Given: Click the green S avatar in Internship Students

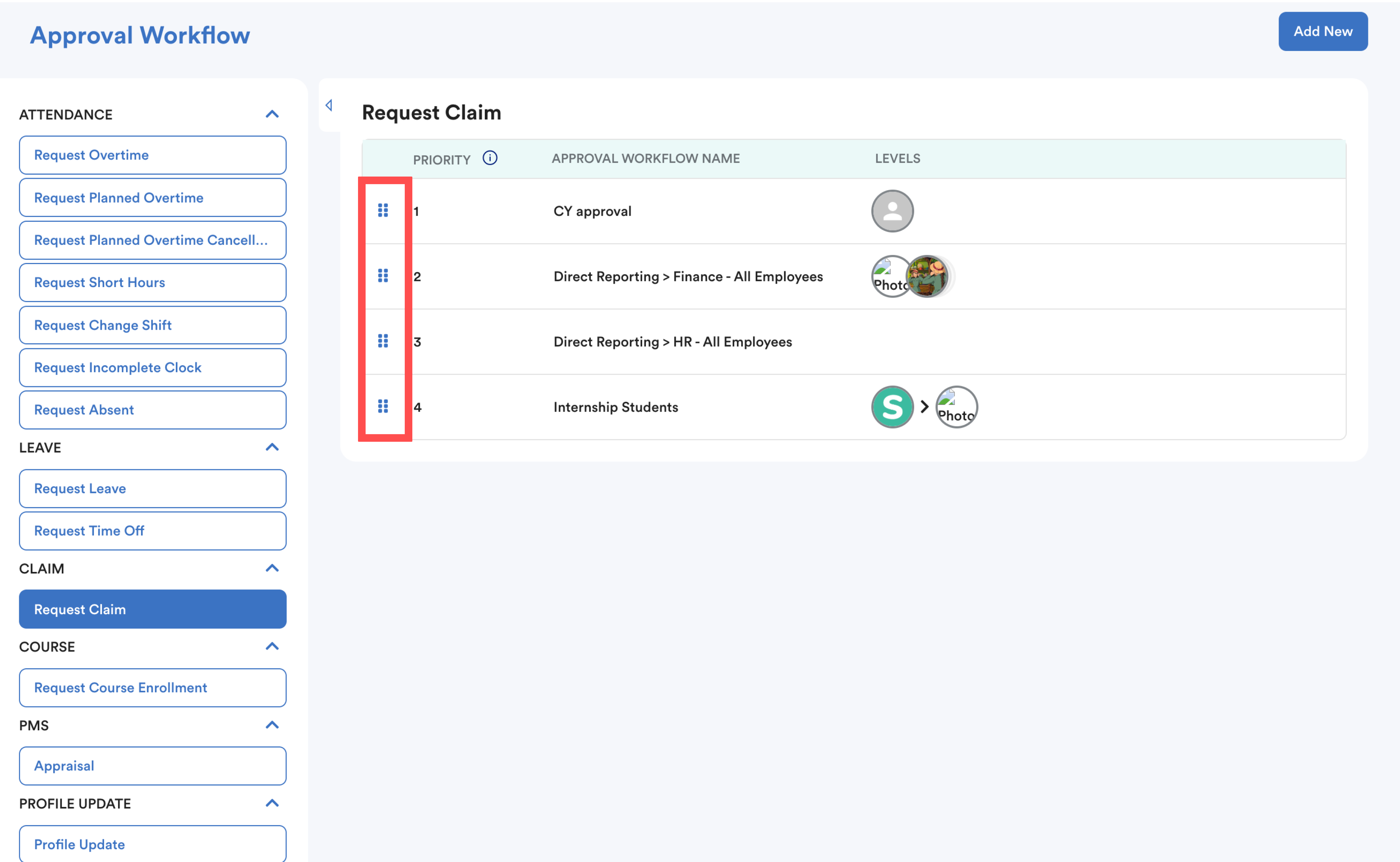Looking at the screenshot, I should pyautogui.click(x=892, y=407).
